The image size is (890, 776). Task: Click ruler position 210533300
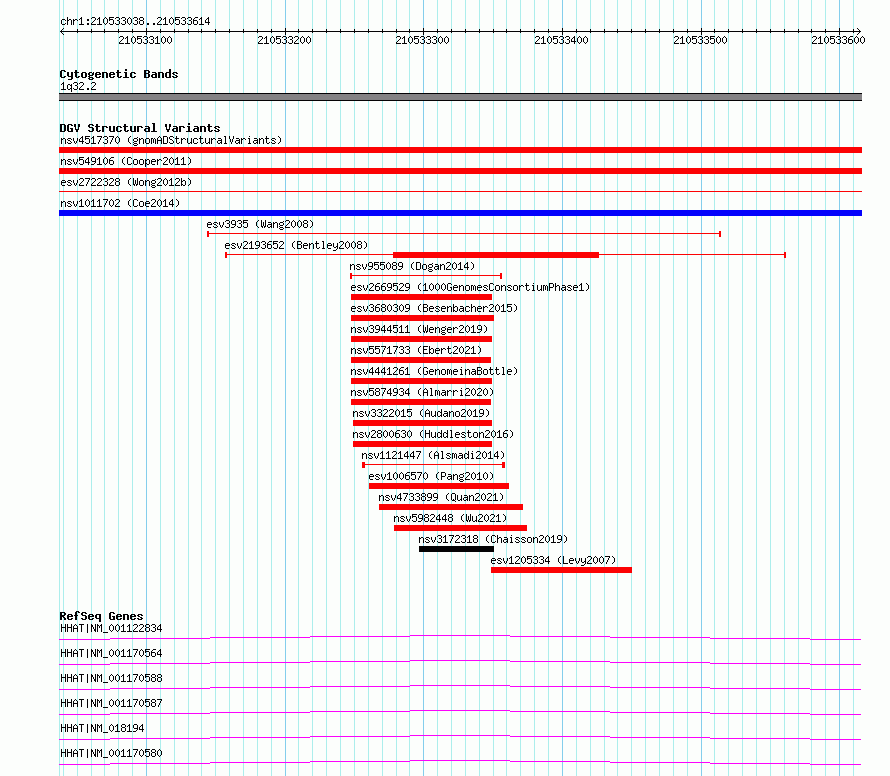[x=422, y=40]
